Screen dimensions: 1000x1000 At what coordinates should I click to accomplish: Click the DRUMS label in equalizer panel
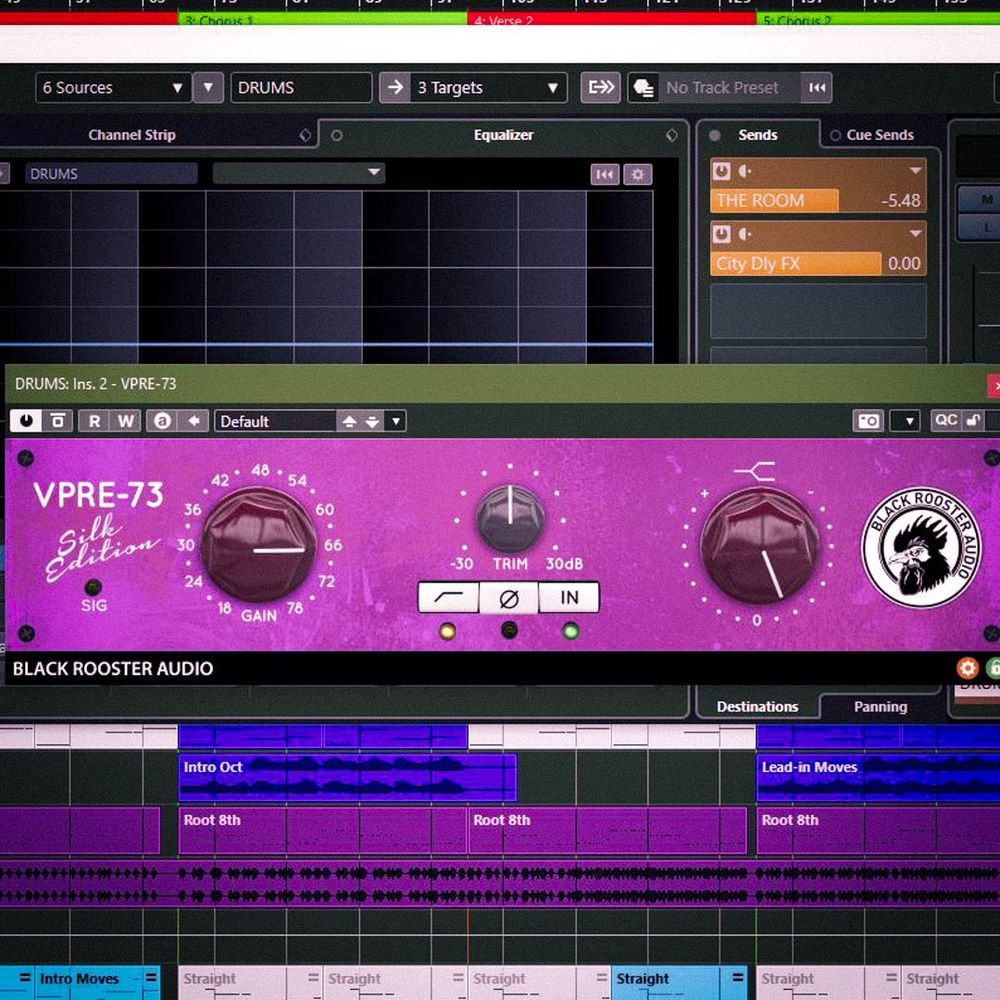pos(111,173)
